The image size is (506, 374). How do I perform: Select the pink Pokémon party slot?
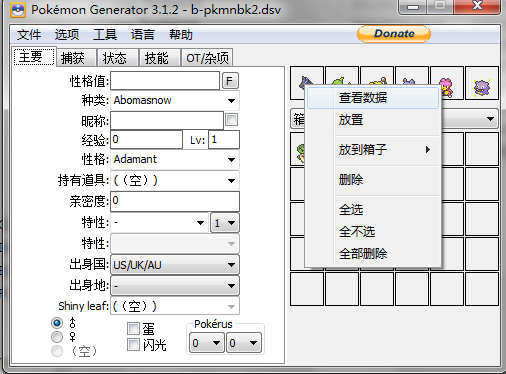click(447, 83)
